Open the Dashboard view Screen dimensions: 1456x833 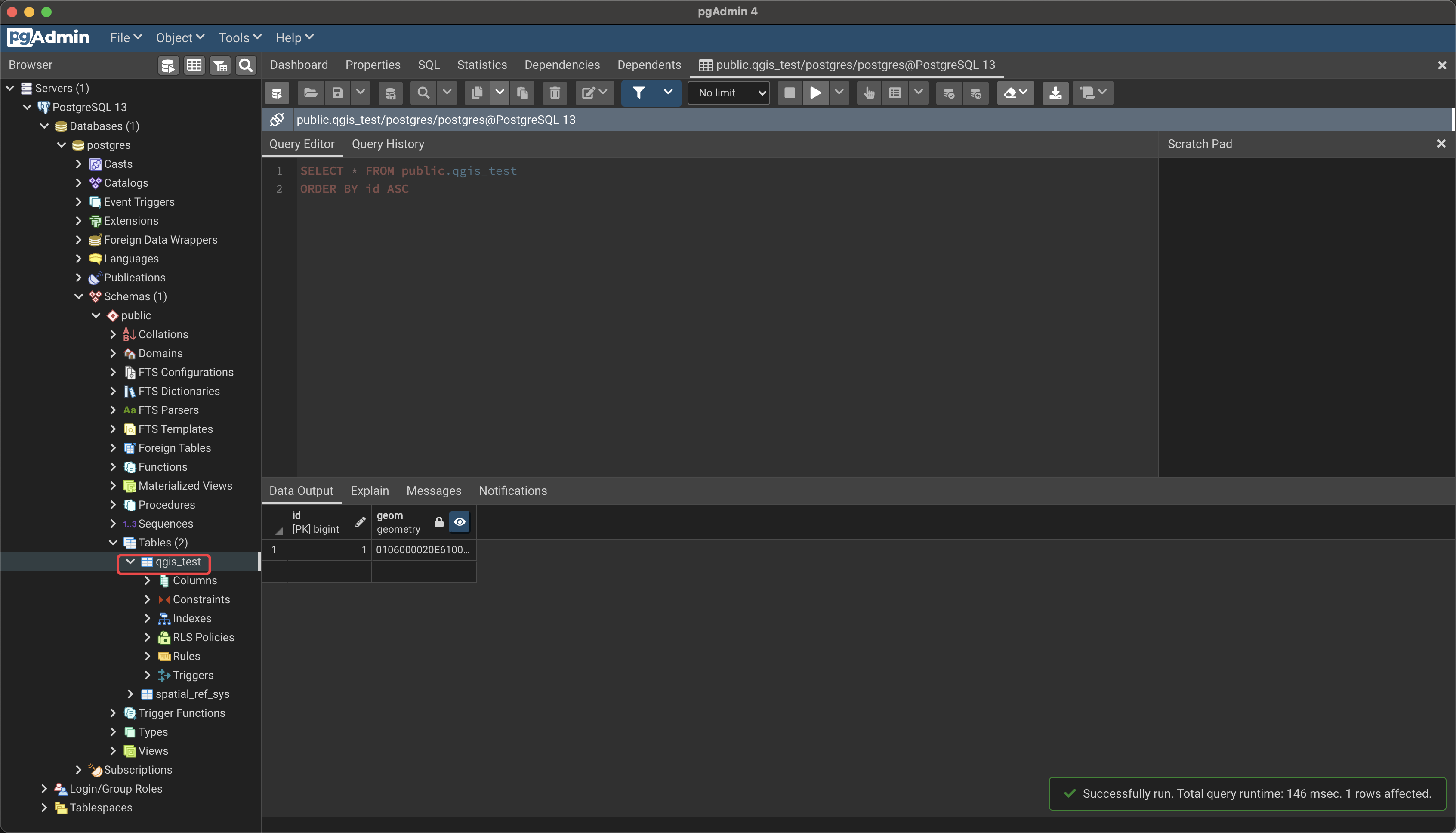(x=299, y=65)
